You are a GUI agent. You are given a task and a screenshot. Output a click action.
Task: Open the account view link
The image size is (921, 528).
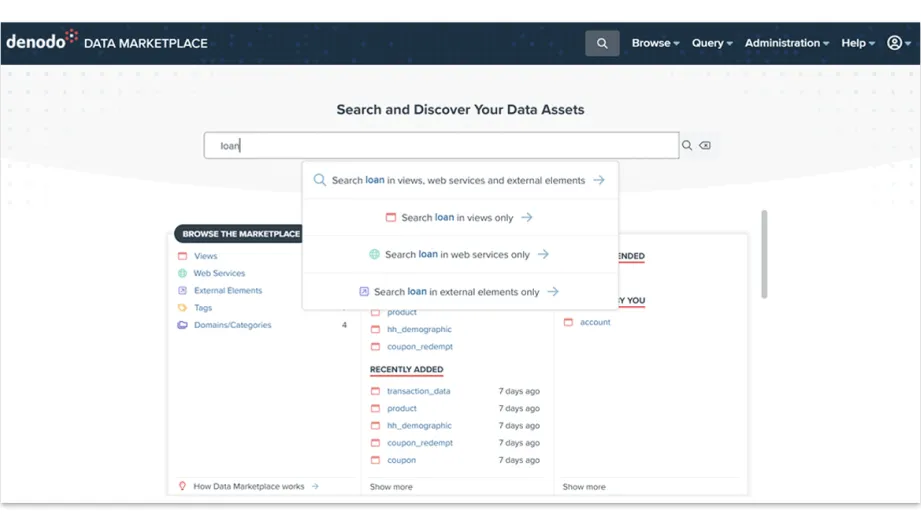595,322
